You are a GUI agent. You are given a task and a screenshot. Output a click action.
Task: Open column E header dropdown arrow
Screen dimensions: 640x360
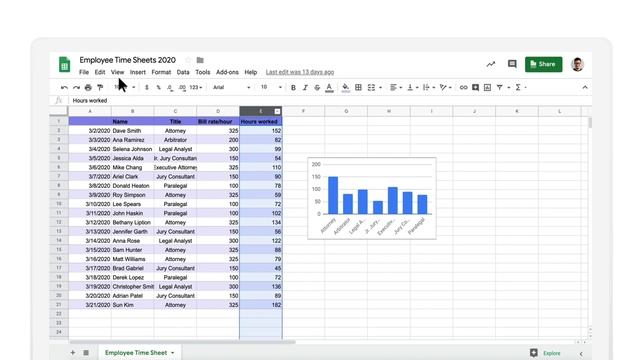(x=277, y=111)
